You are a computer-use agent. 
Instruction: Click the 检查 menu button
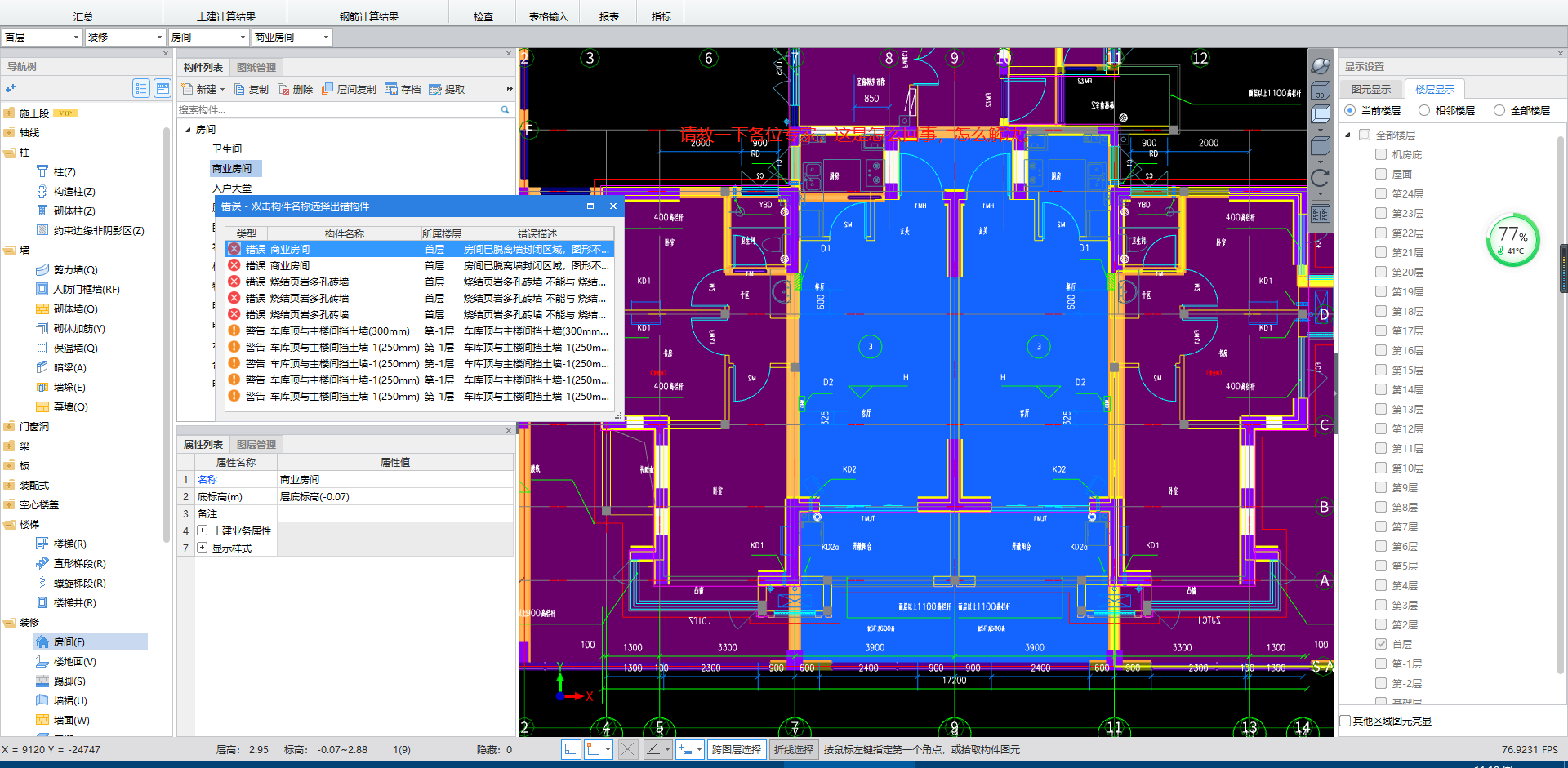[x=483, y=16]
